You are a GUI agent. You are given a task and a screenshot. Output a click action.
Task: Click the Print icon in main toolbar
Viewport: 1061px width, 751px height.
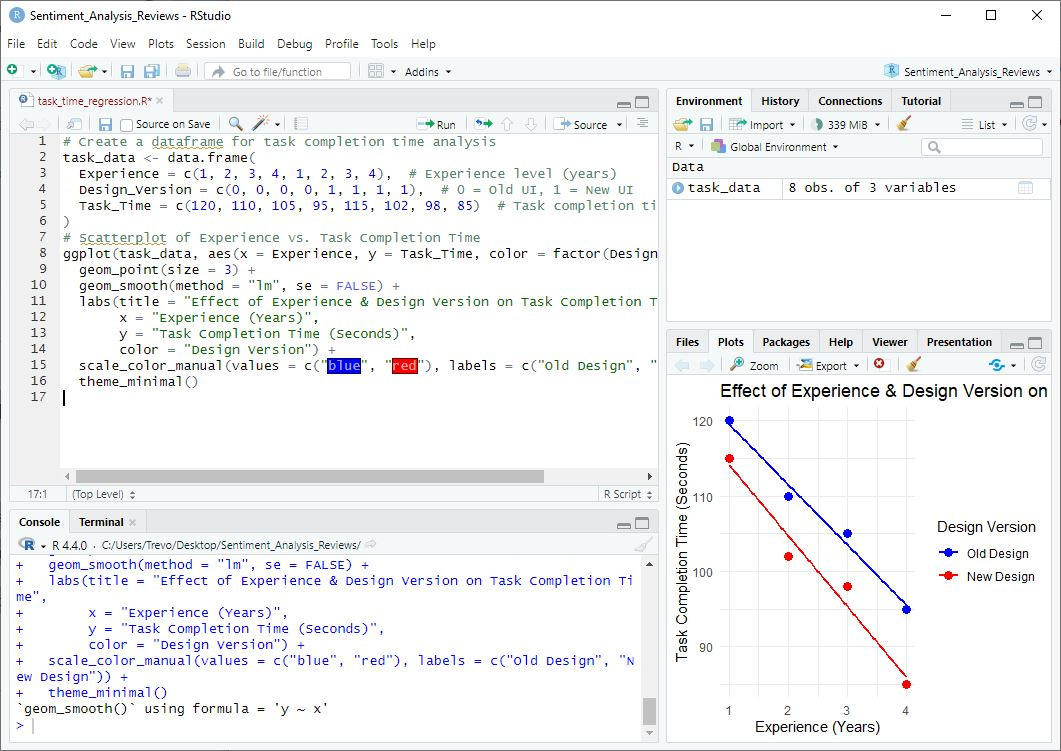183,70
